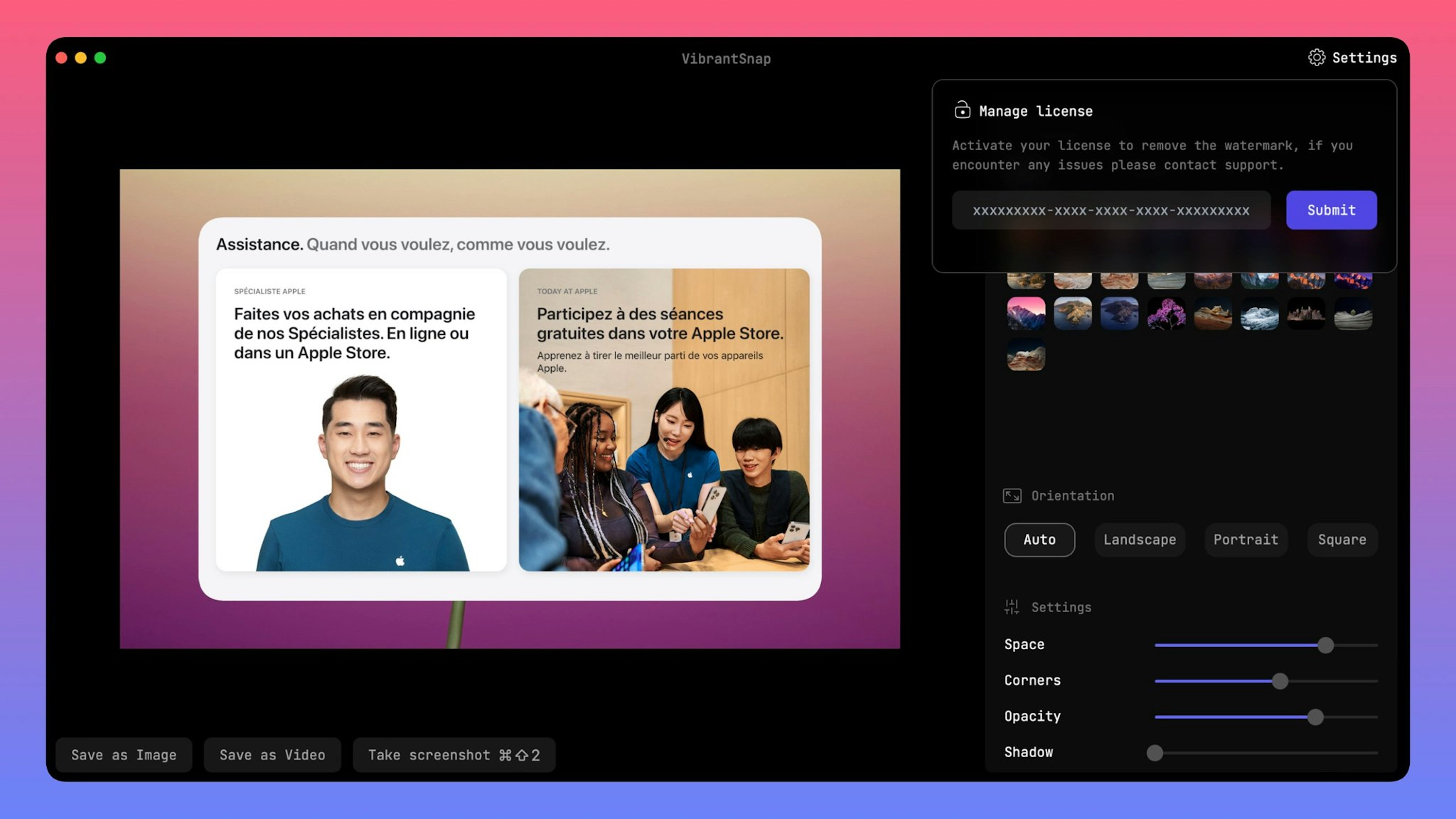Click the sliders icon beside Settings heading

click(1012, 606)
